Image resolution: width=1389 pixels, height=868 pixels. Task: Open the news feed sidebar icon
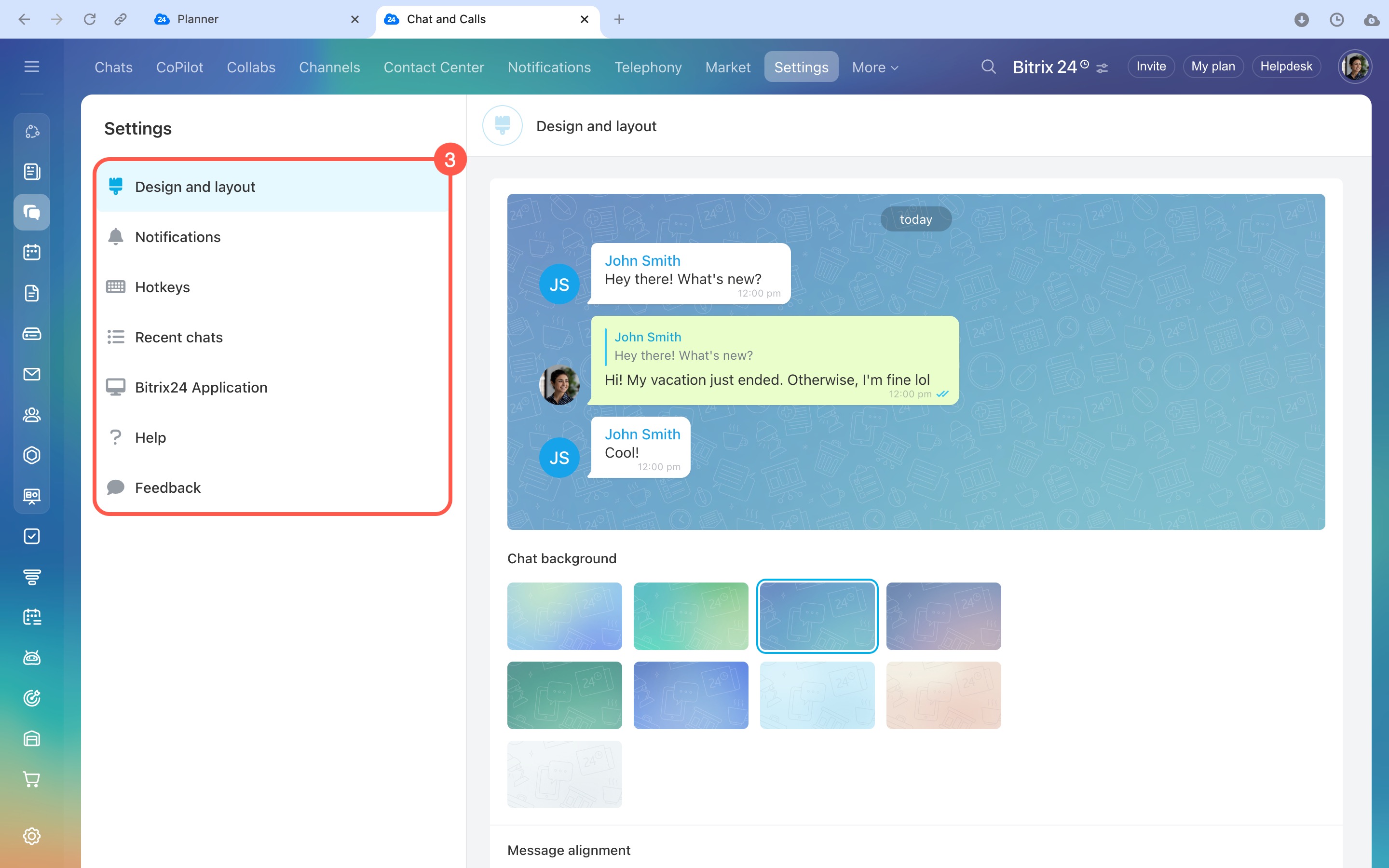click(x=31, y=172)
